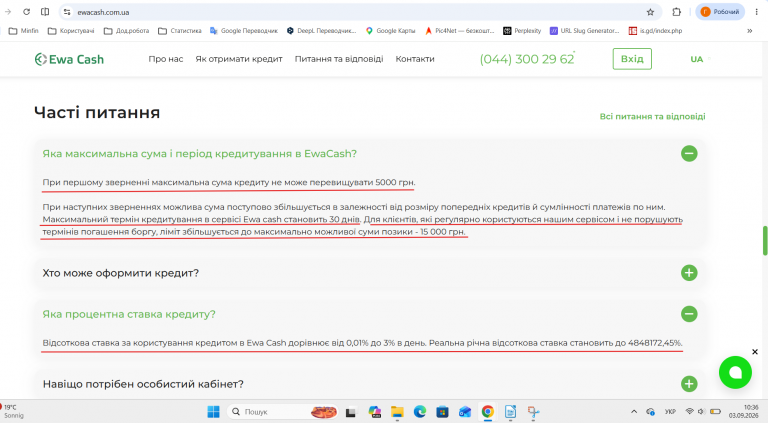Click the title Яка процентна ставка кредиту?
Viewport: 768px width, 423px height.
(129, 314)
